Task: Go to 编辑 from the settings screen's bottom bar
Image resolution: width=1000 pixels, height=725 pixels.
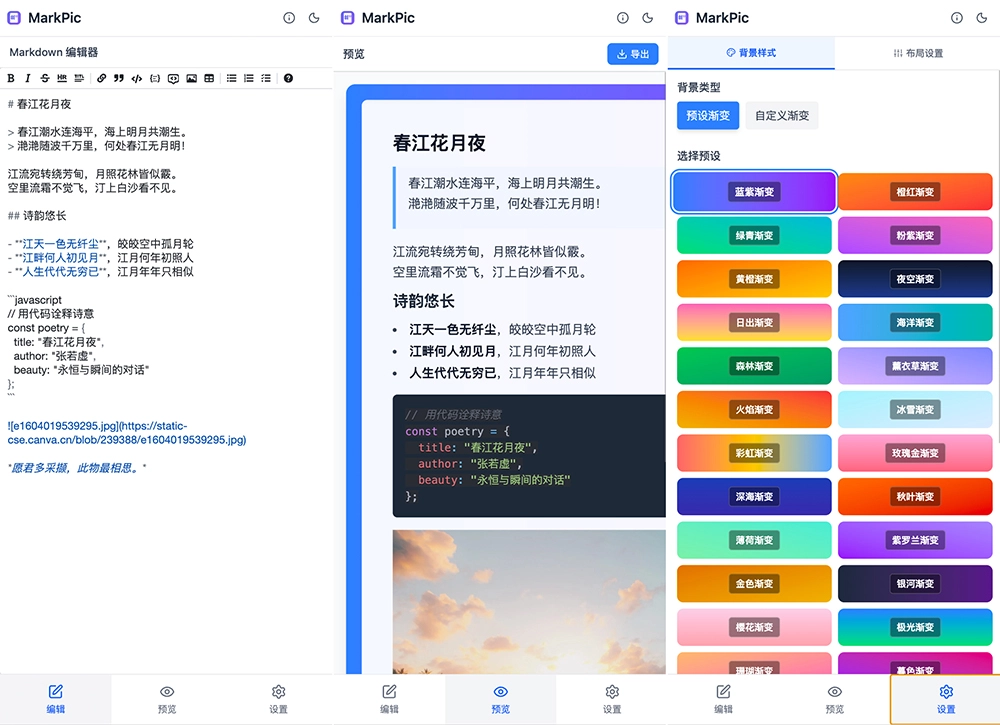Action: tap(723, 699)
